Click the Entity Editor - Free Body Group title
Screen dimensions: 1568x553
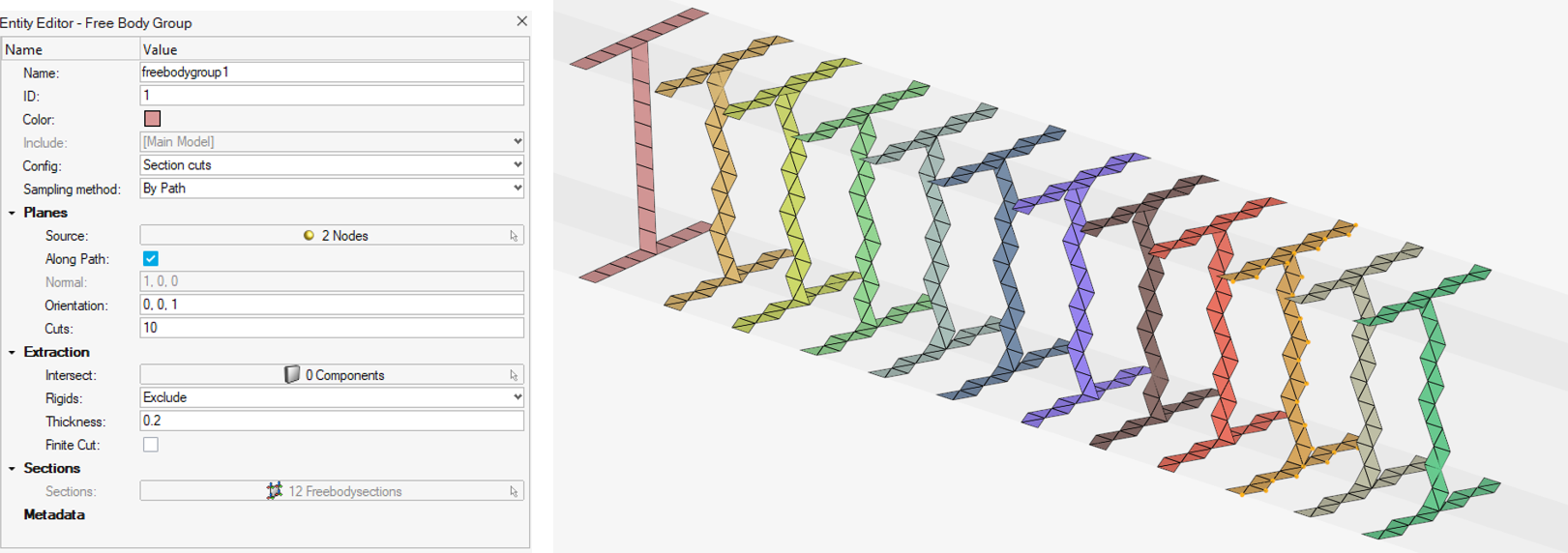coord(96,22)
